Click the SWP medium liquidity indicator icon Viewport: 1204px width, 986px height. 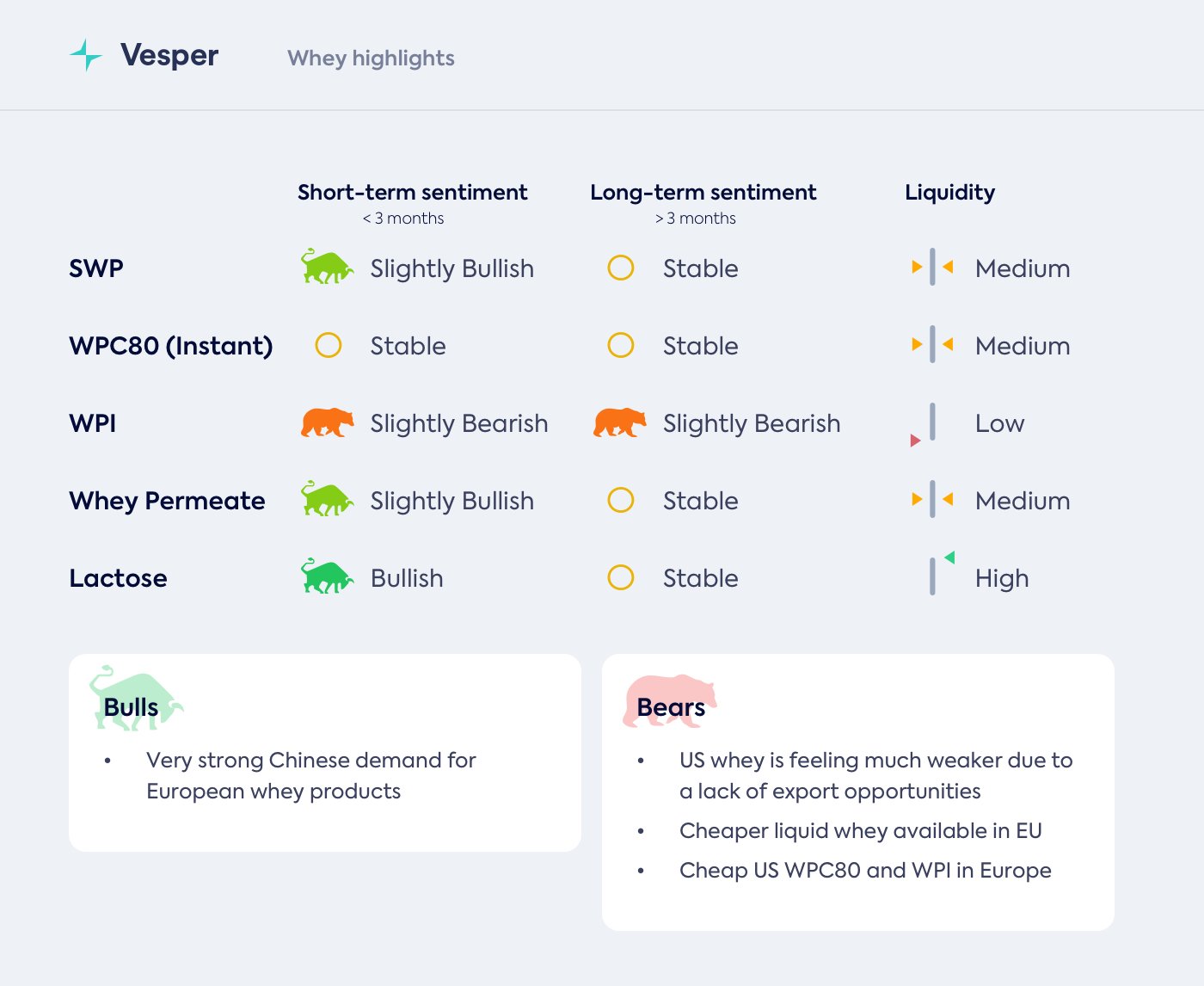point(932,268)
